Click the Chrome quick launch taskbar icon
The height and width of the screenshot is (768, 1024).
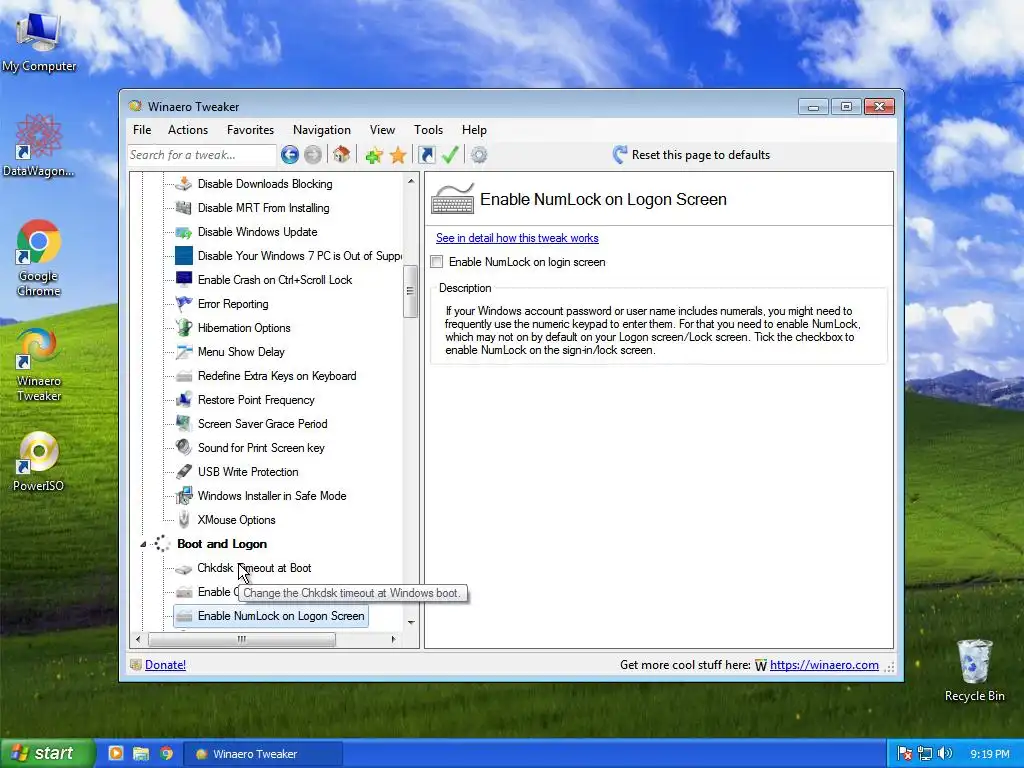click(x=167, y=753)
